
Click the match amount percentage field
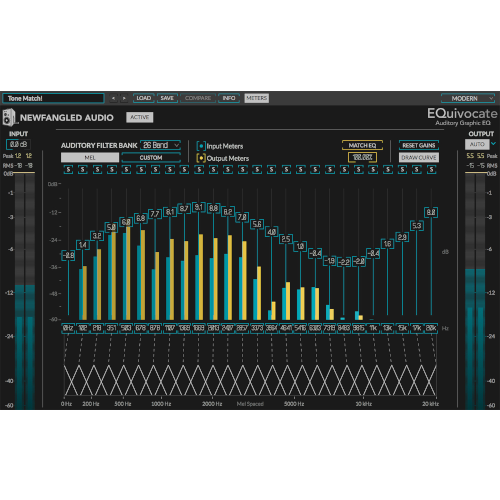click(362, 157)
